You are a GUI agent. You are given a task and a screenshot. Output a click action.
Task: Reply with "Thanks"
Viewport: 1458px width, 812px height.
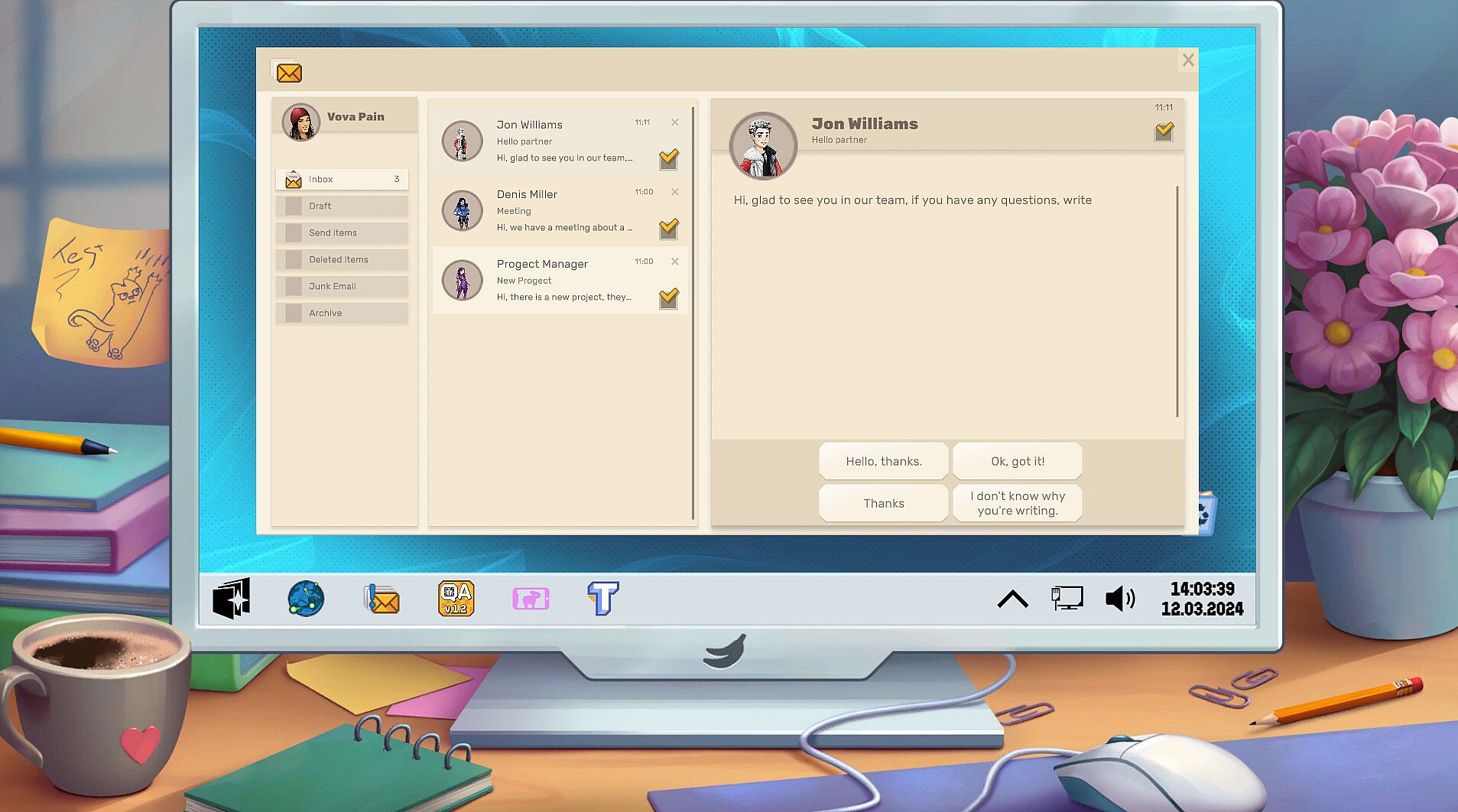coord(884,503)
